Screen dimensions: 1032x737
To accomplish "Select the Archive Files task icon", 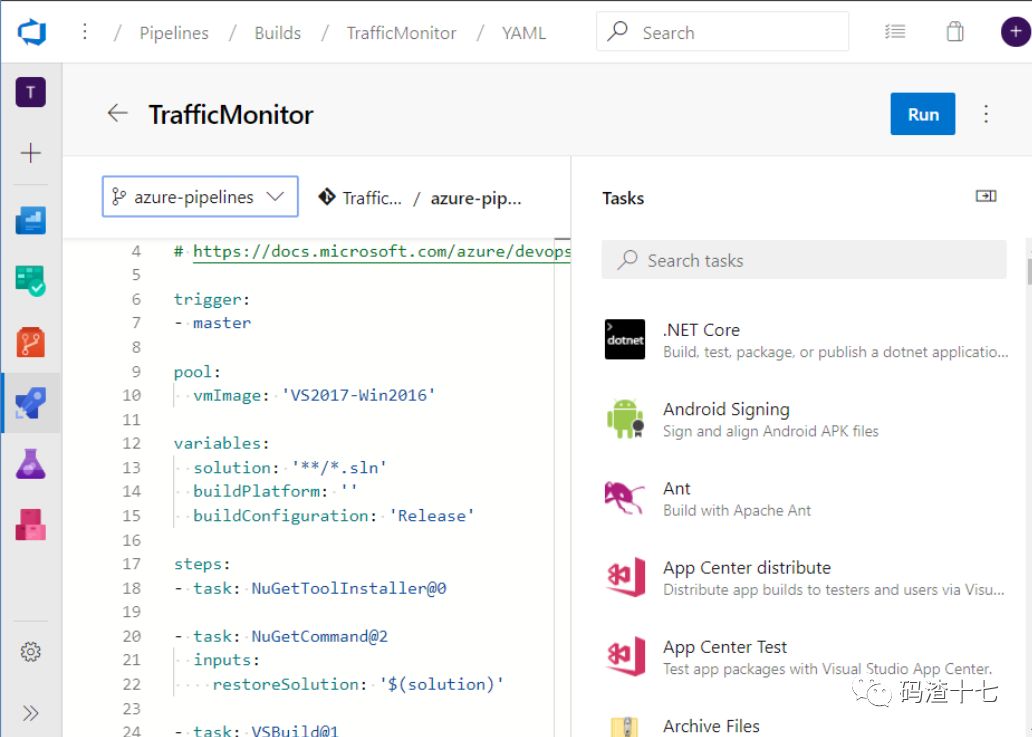I will 625,726.
